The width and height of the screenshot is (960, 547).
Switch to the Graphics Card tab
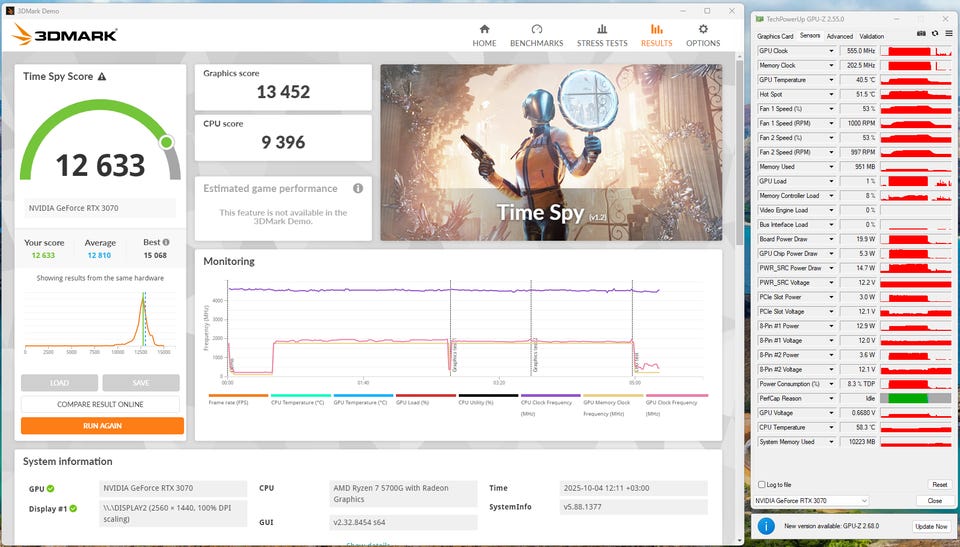pyautogui.click(x=775, y=36)
